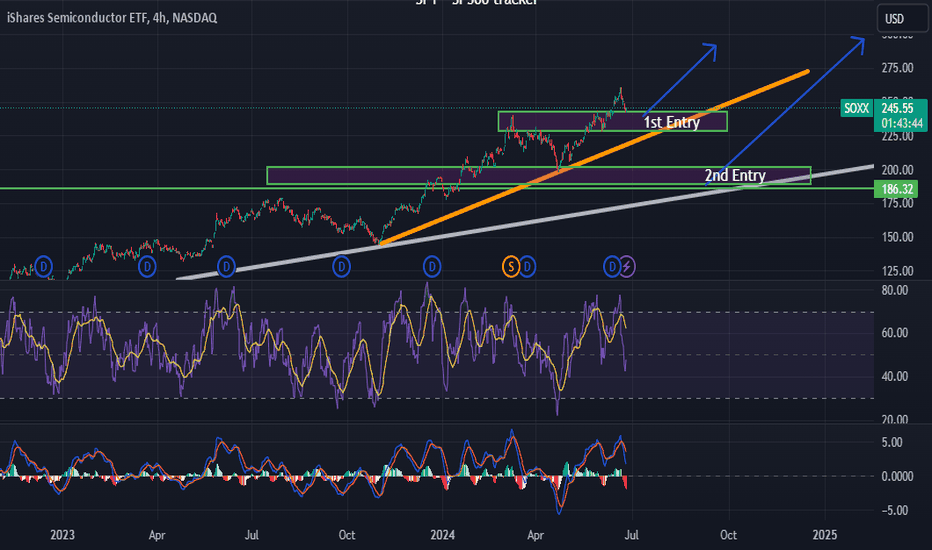Click the -5.00 MACD scale label
This screenshot has width=932, height=550.
pos(893,510)
